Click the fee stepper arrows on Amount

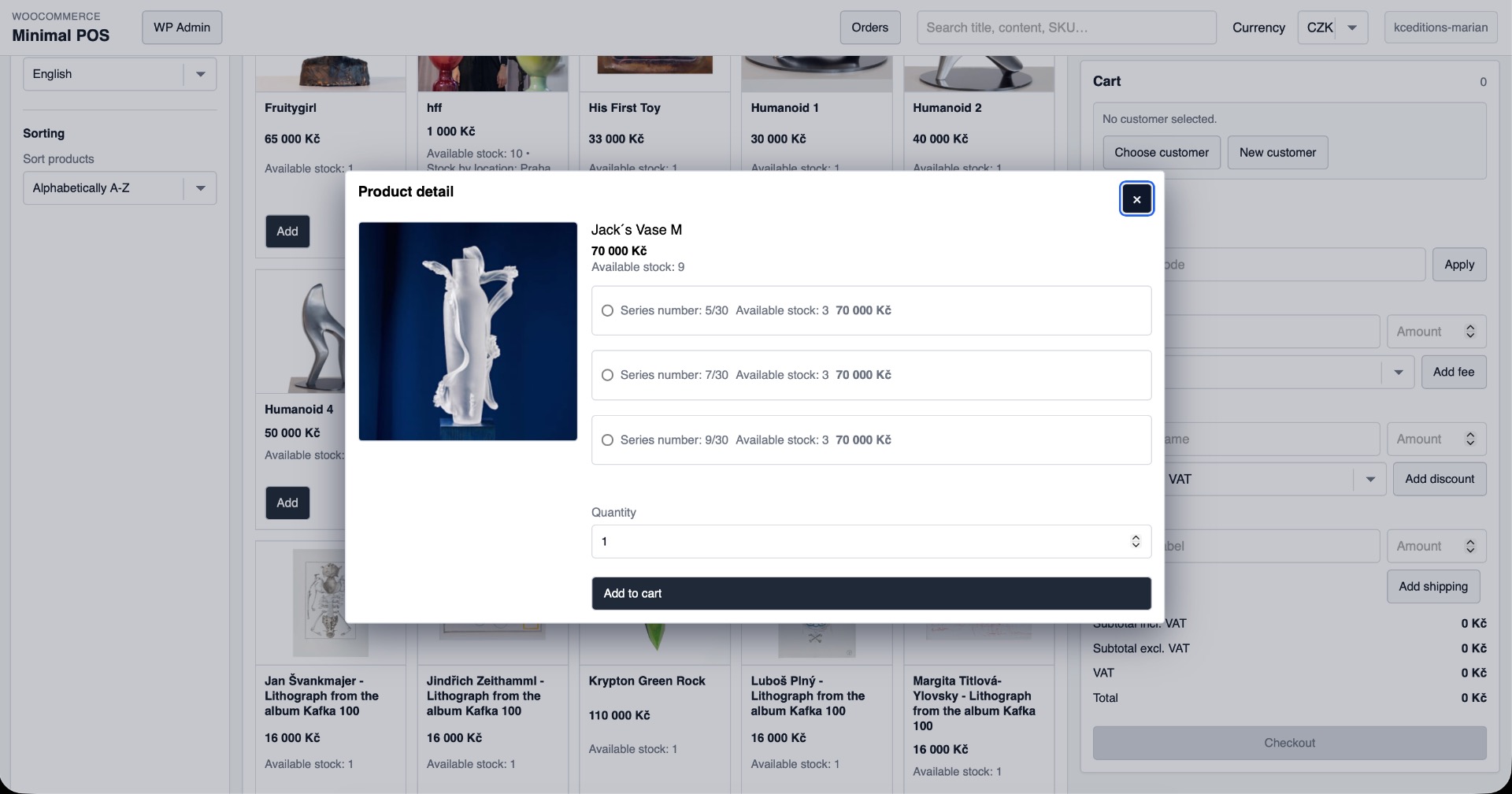coord(1470,332)
